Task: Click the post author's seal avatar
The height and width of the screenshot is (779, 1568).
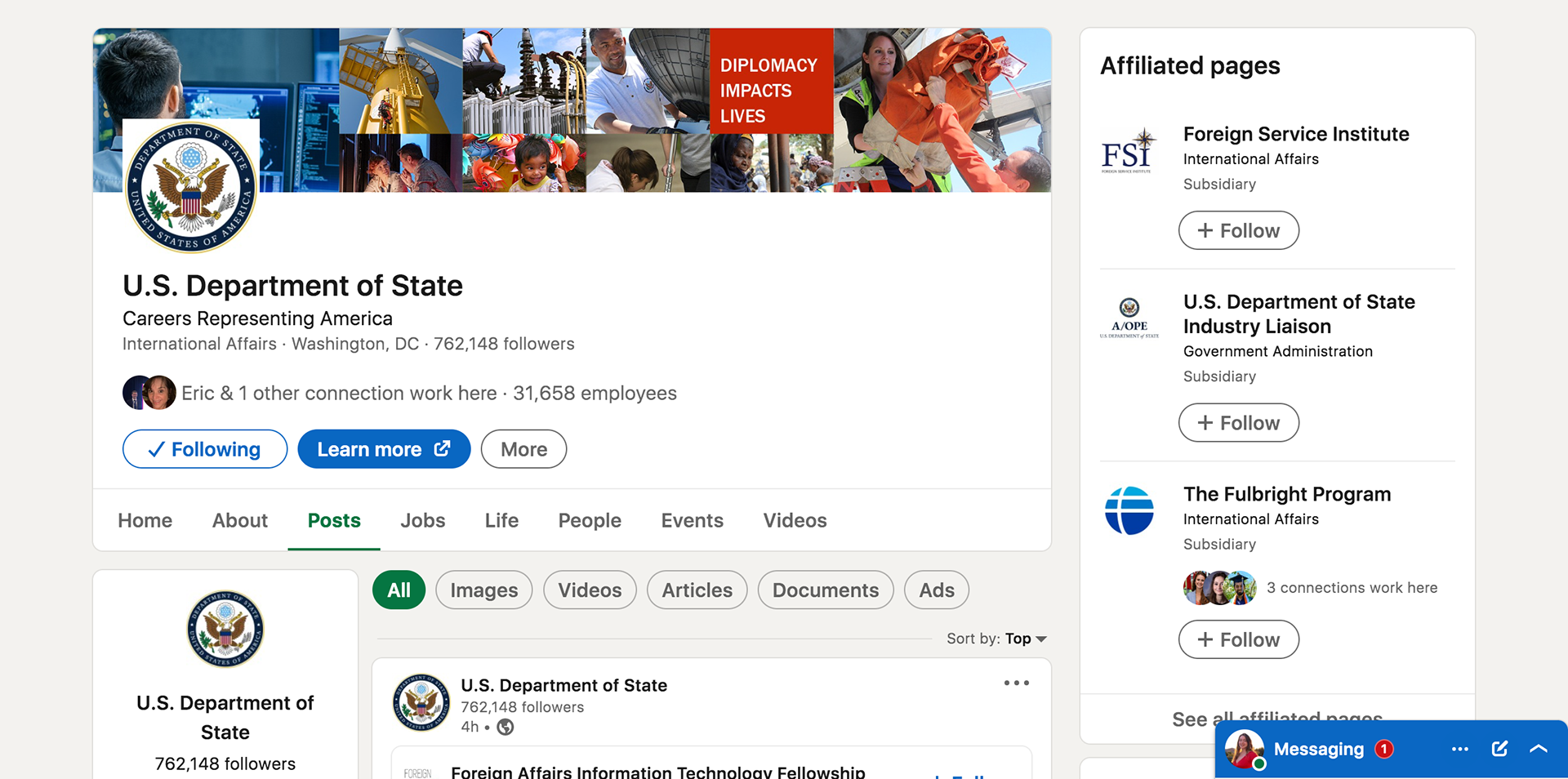Action: coord(421,702)
